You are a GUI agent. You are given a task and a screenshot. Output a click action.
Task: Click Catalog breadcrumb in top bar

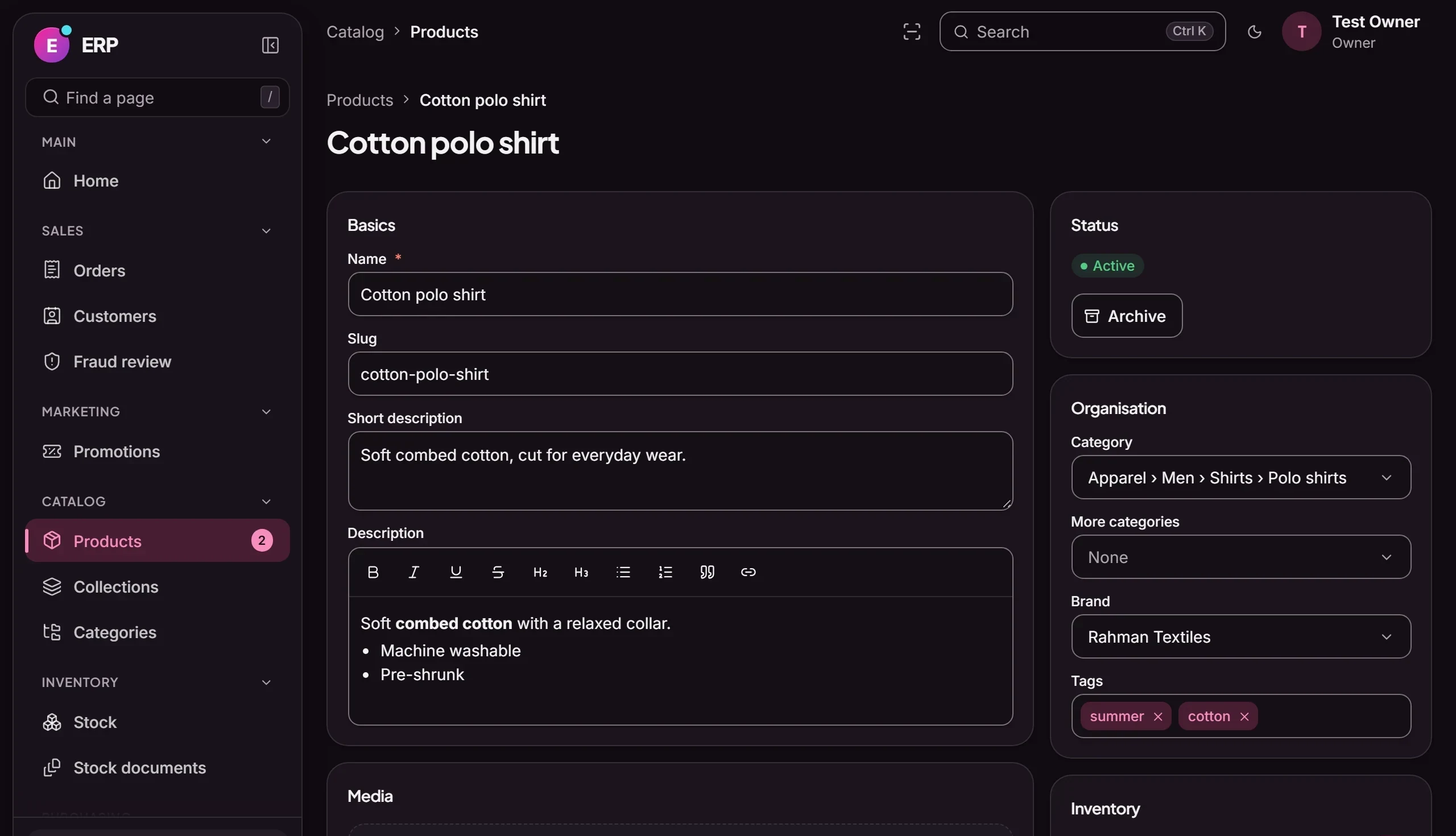355,32
